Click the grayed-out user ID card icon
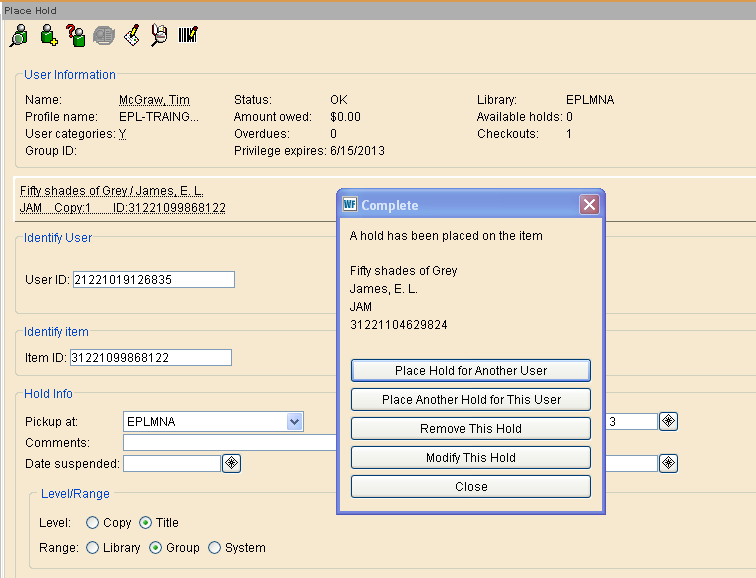The image size is (756, 578). [103, 36]
